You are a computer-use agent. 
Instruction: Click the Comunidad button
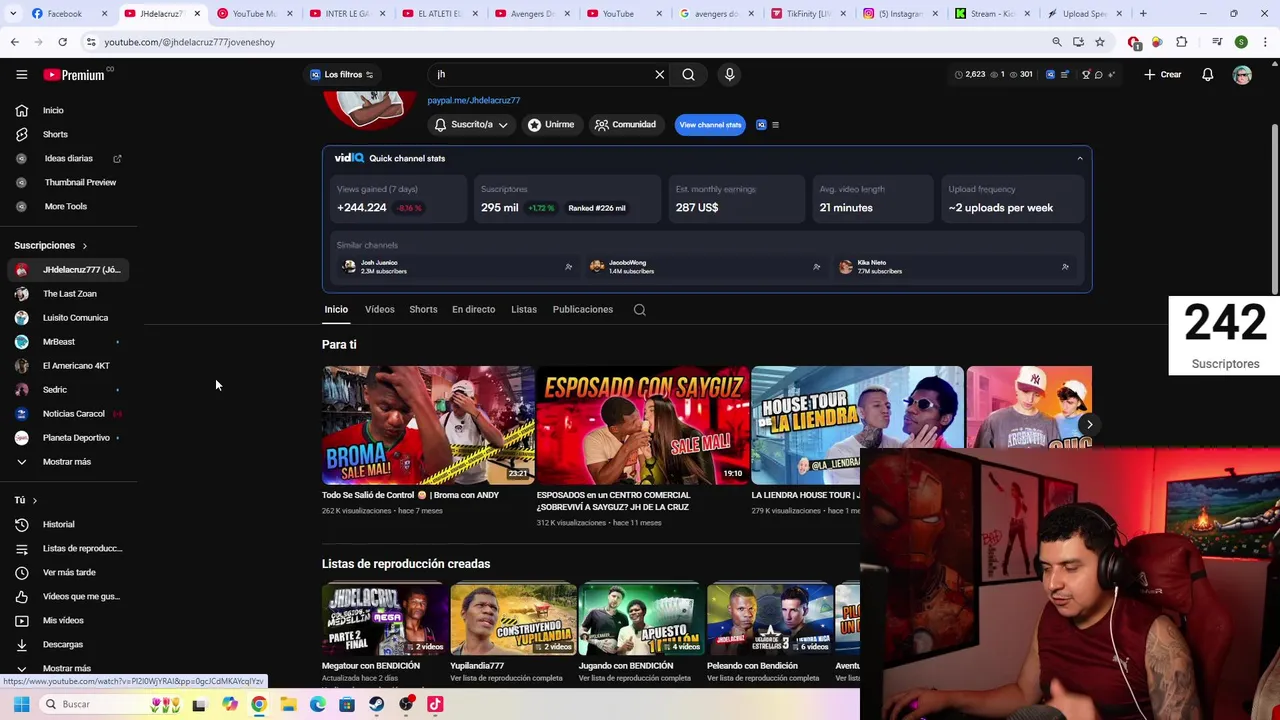[x=625, y=125]
